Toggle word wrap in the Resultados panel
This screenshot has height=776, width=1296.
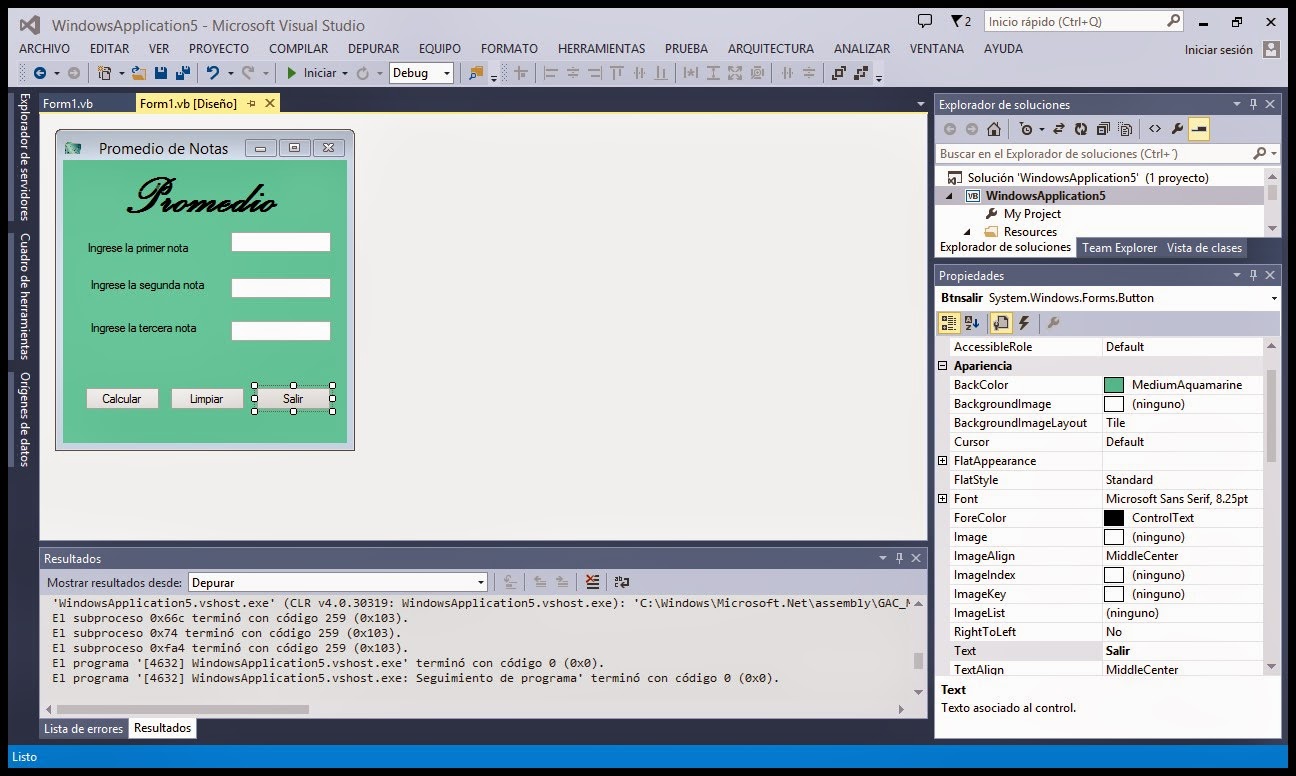coord(621,582)
